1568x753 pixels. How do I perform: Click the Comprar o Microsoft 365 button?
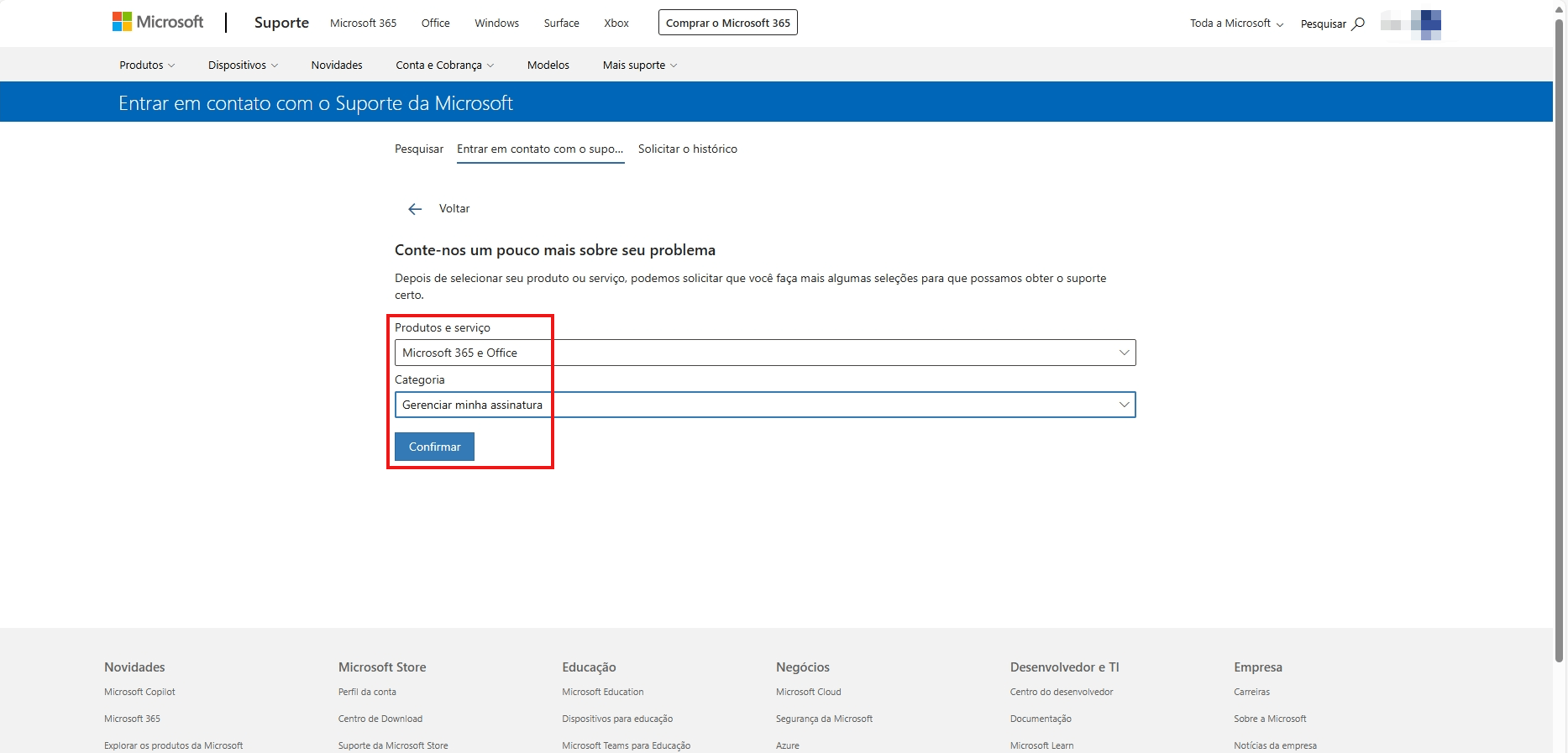(x=728, y=23)
